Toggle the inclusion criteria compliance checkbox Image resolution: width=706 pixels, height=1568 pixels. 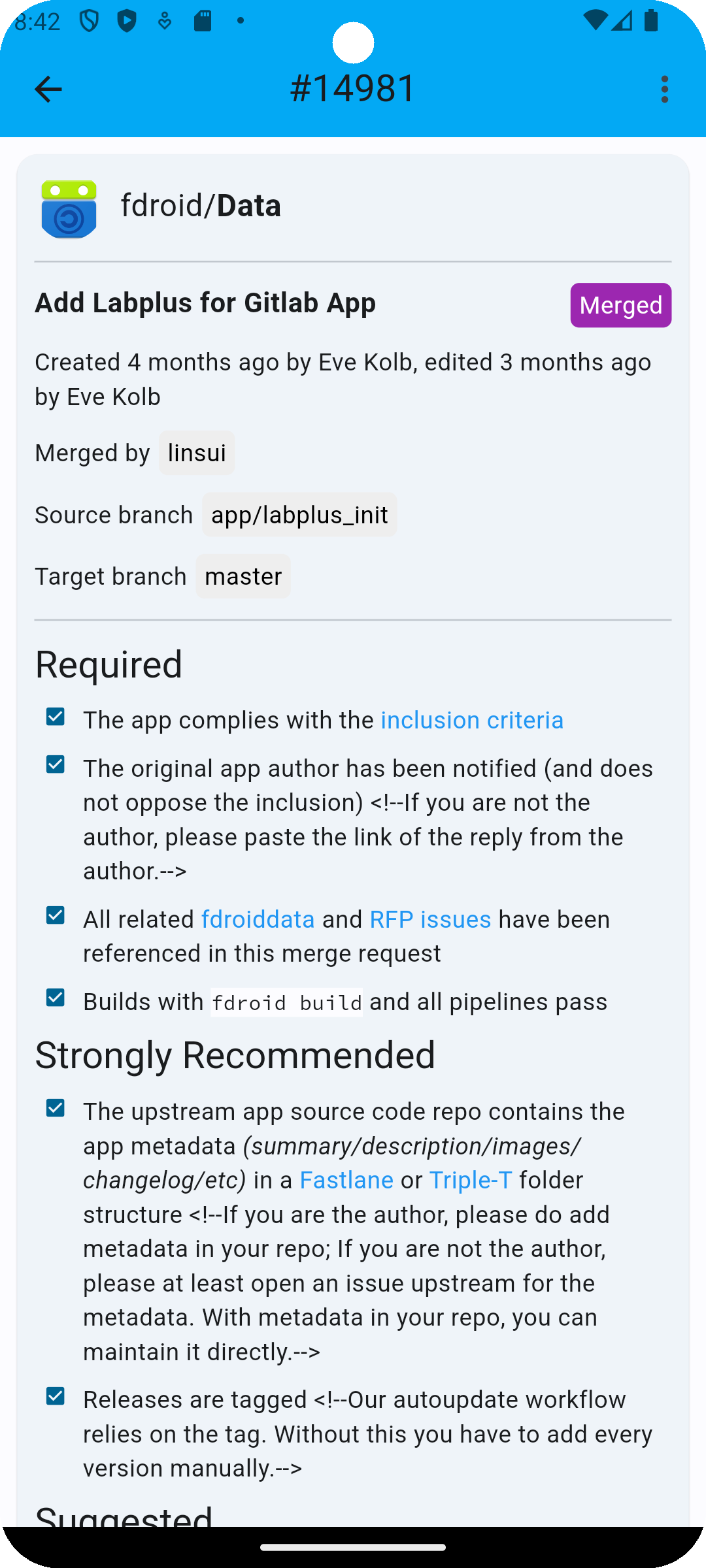pyautogui.click(x=56, y=717)
